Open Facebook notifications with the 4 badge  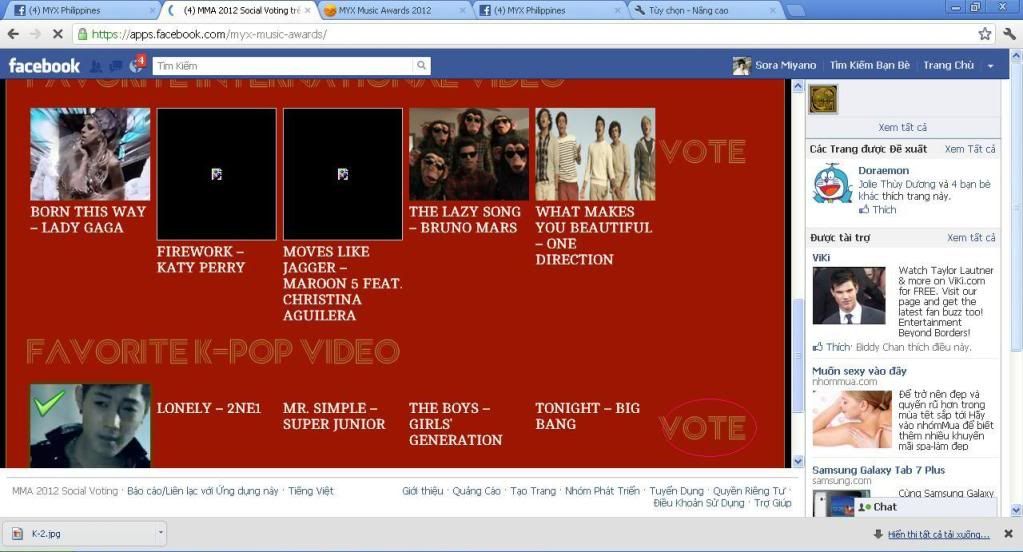137,65
